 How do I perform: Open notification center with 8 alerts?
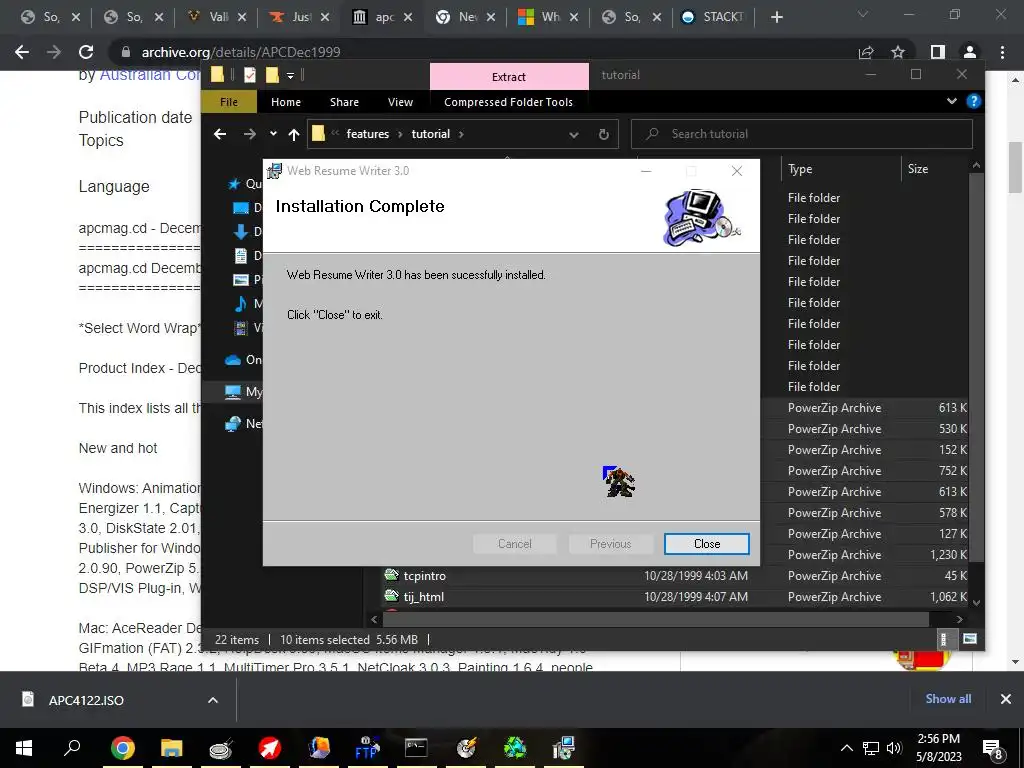pyautogui.click(x=993, y=749)
